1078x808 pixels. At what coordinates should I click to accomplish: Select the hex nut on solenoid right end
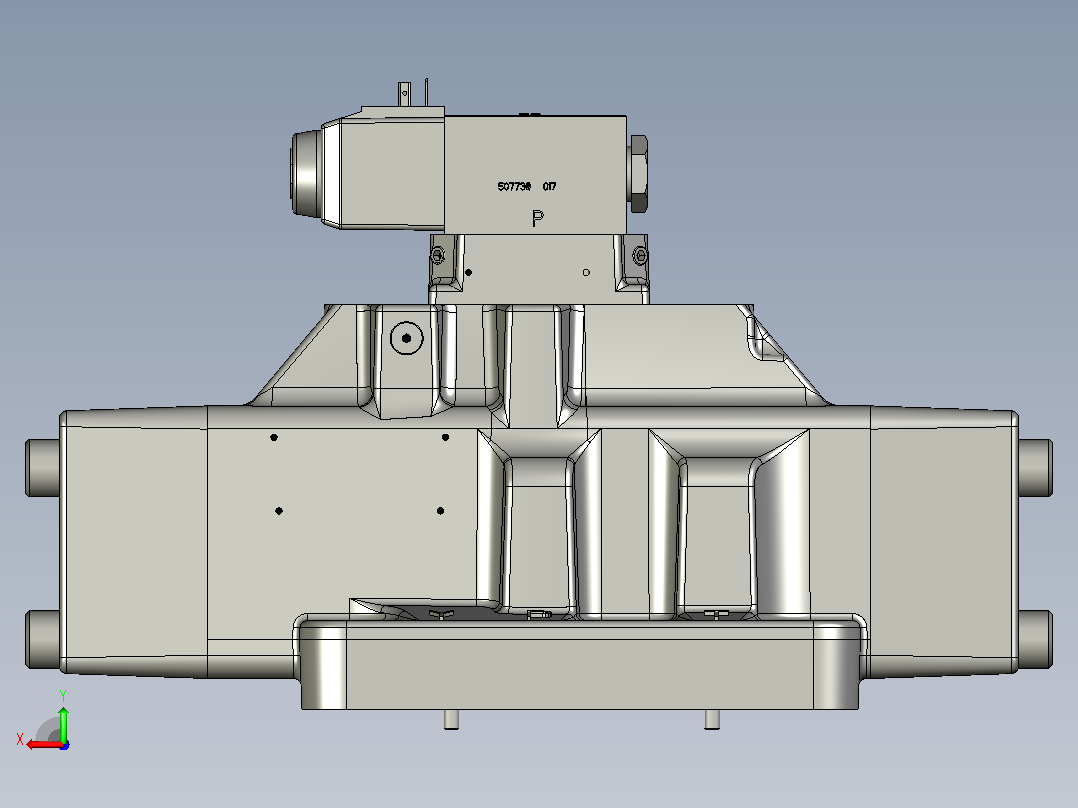click(x=638, y=173)
